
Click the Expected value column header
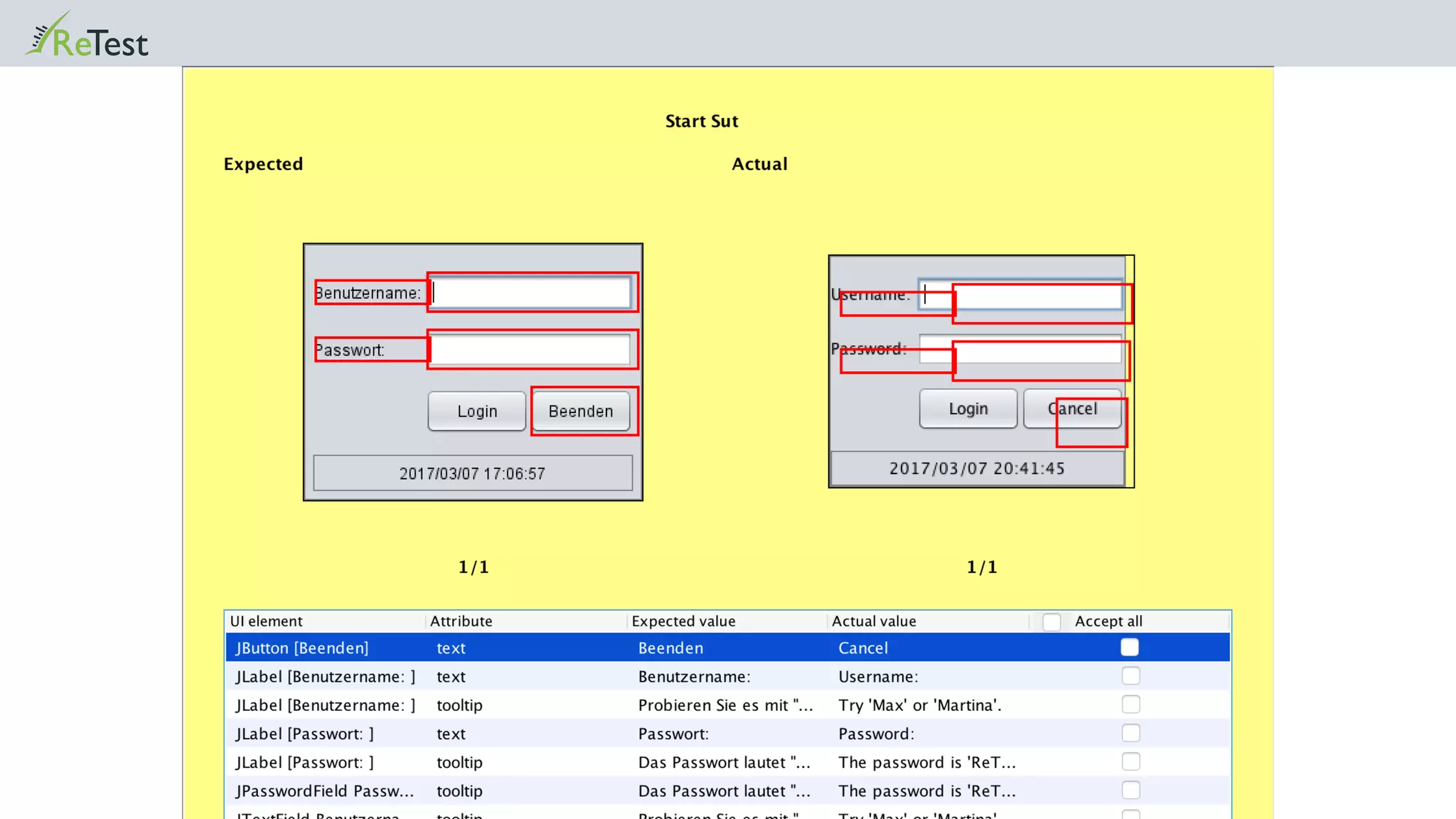[683, 621]
